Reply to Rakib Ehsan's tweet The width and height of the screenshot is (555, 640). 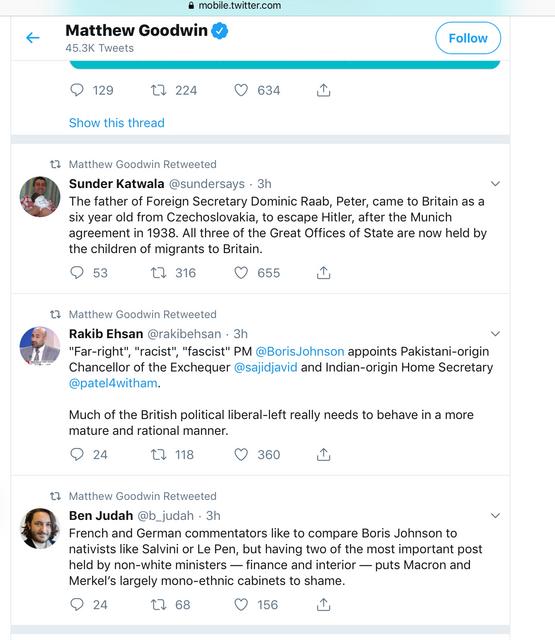point(77,454)
